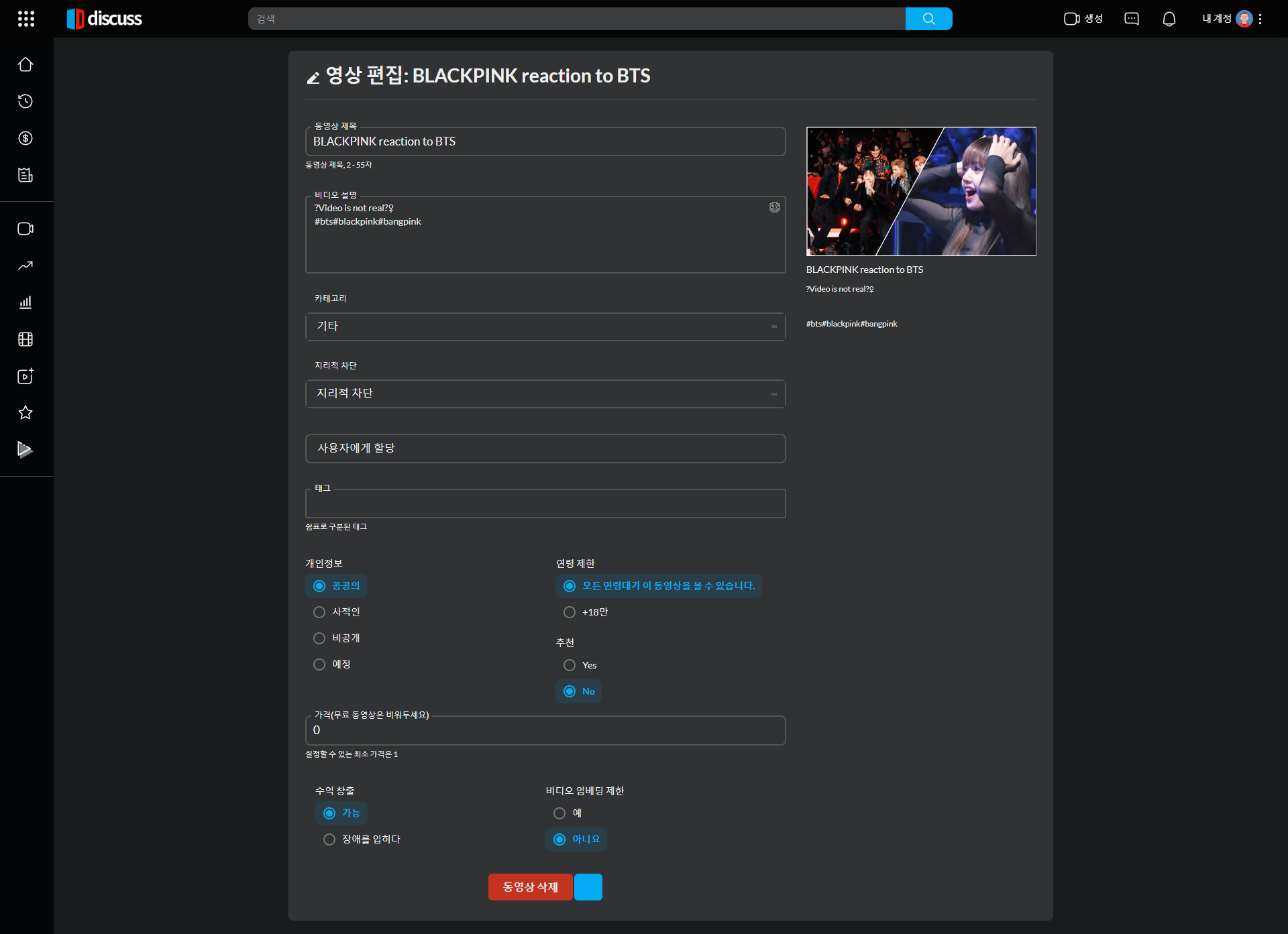Image resolution: width=1288 pixels, height=934 pixels.
Task: Select the 공공의 privacy radio
Action: point(336,586)
